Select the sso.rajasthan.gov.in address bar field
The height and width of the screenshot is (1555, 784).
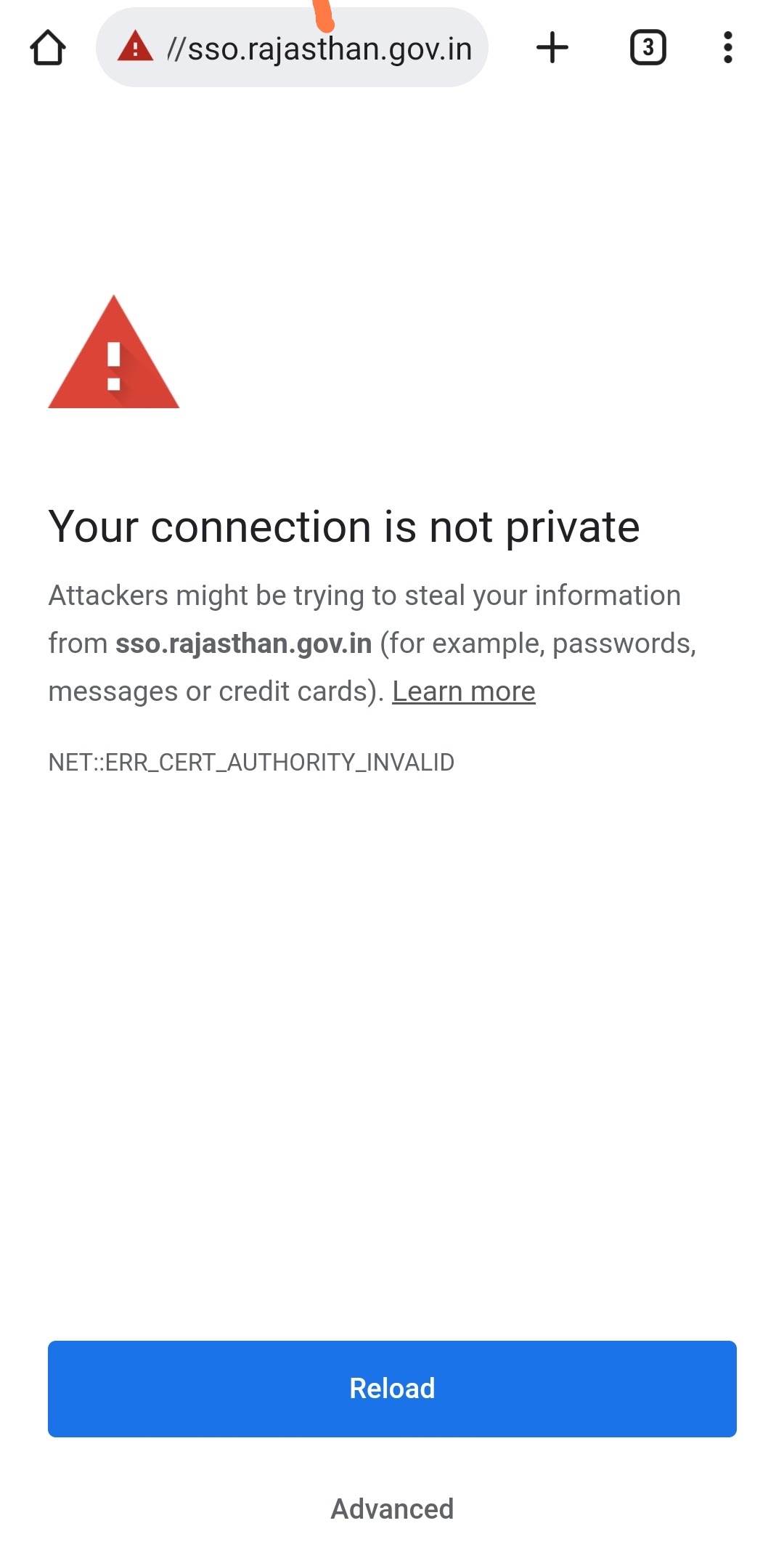pos(292,48)
